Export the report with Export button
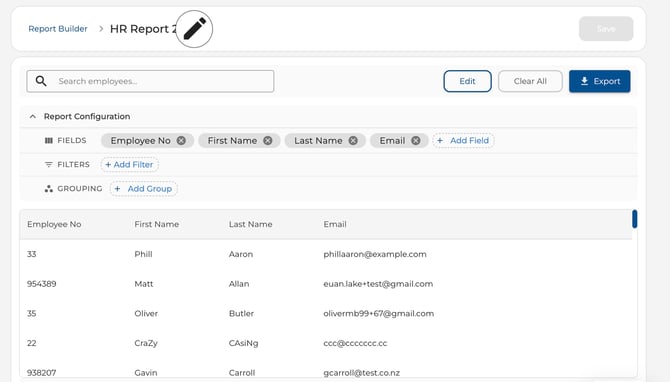The height and width of the screenshot is (382, 670). [599, 81]
